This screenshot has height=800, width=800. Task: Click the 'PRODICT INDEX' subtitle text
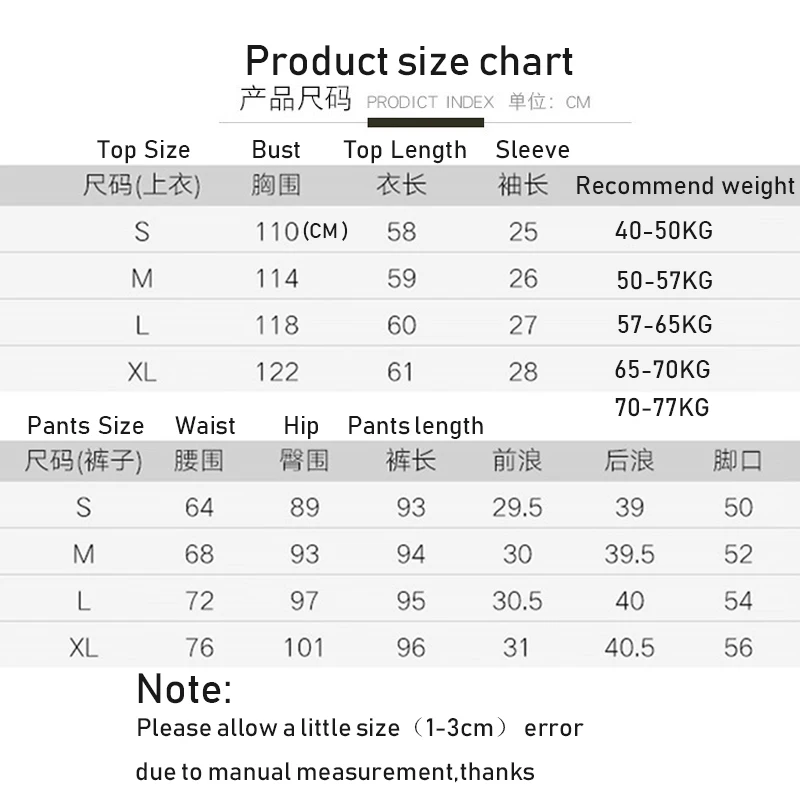[430, 102]
